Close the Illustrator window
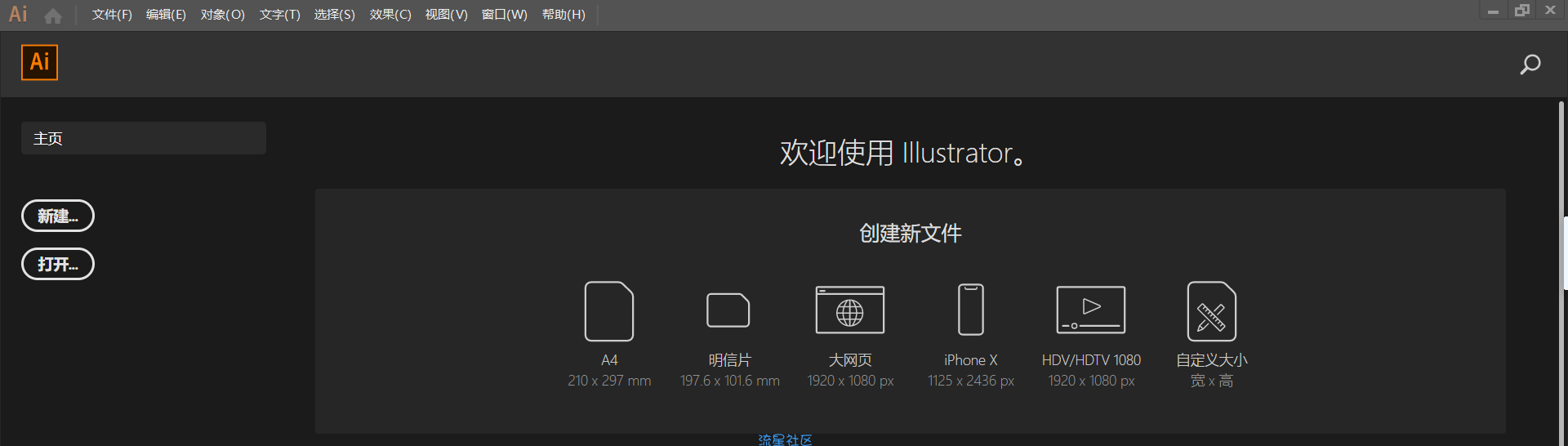 (x=1550, y=11)
